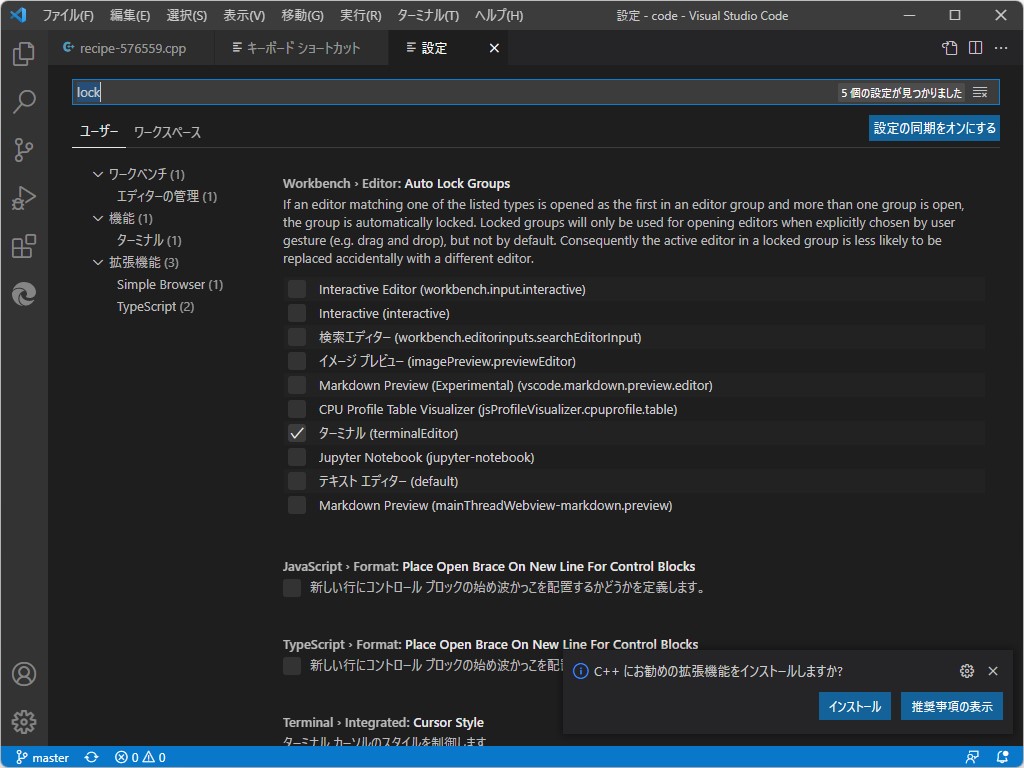Select the ワークスペース settings scope tab

tap(167, 132)
